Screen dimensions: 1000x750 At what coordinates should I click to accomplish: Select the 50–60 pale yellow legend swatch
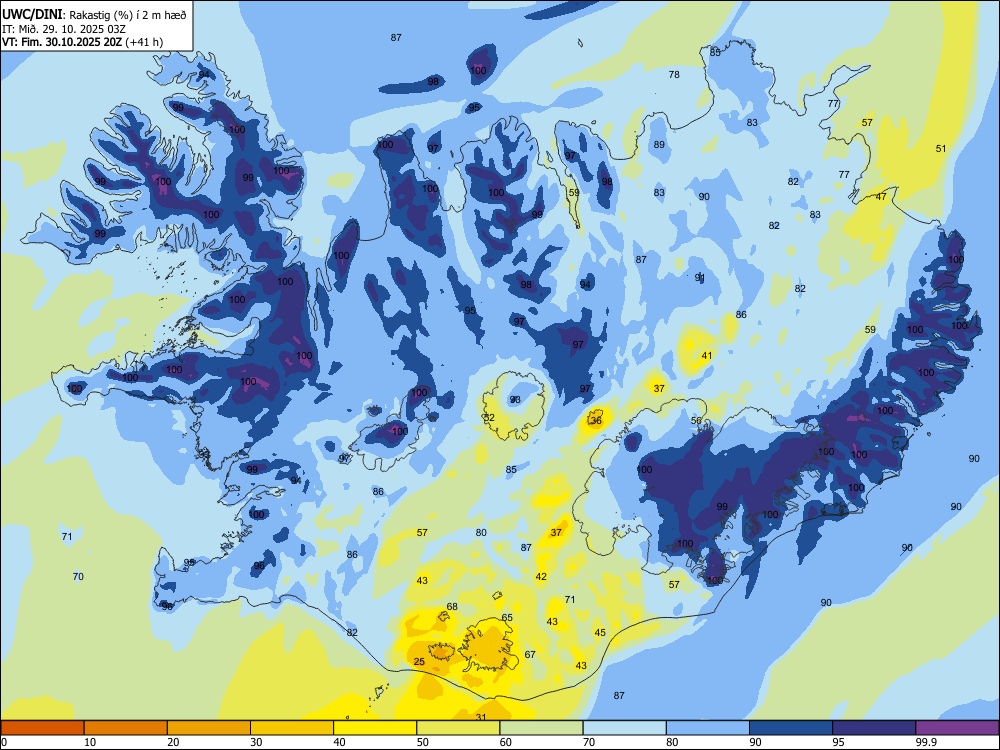(x=458, y=728)
